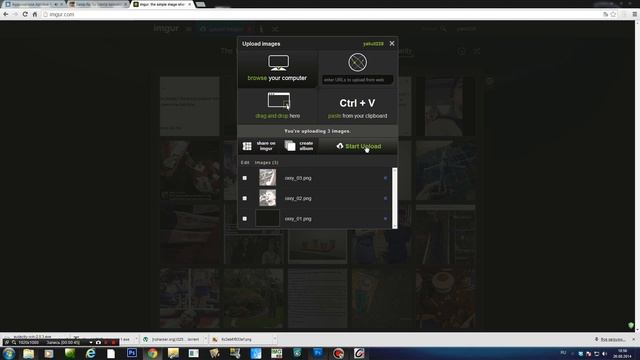
Task: Click the Chrome taskbar icon
Action: pyautogui.click(x=153, y=353)
